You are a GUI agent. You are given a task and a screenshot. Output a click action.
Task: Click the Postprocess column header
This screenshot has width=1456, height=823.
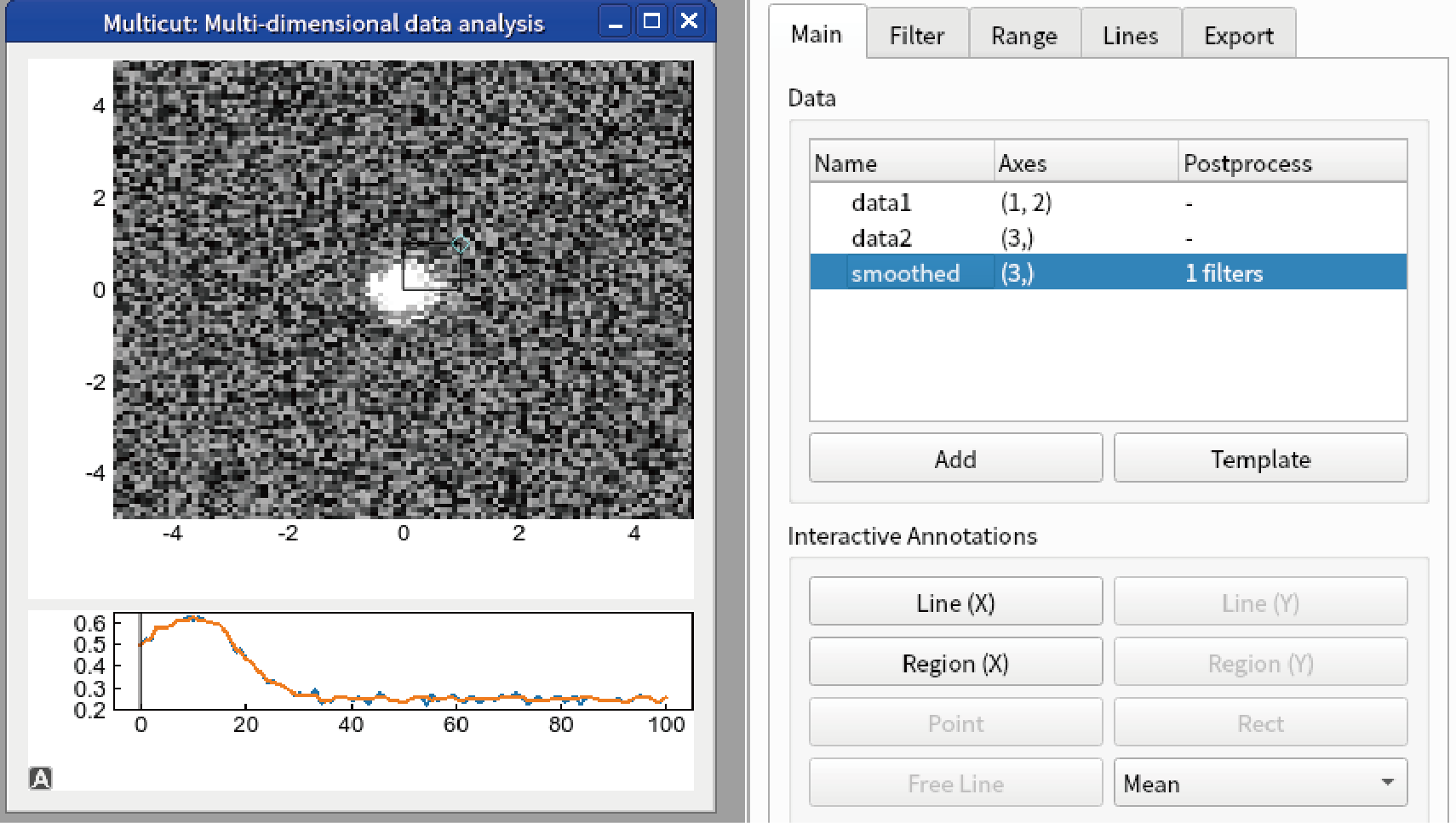tap(1293, 163)
